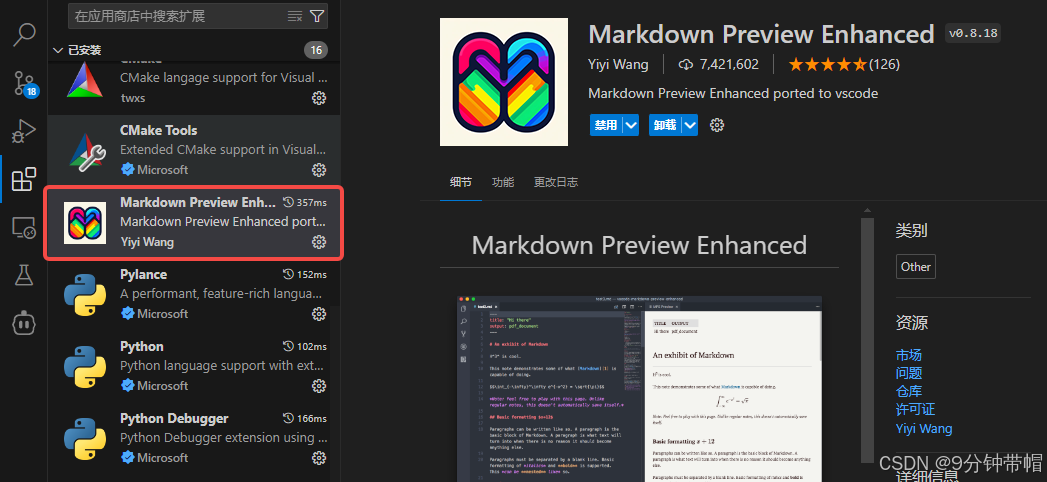Click the five-star rating of the extension

[828, 65]
